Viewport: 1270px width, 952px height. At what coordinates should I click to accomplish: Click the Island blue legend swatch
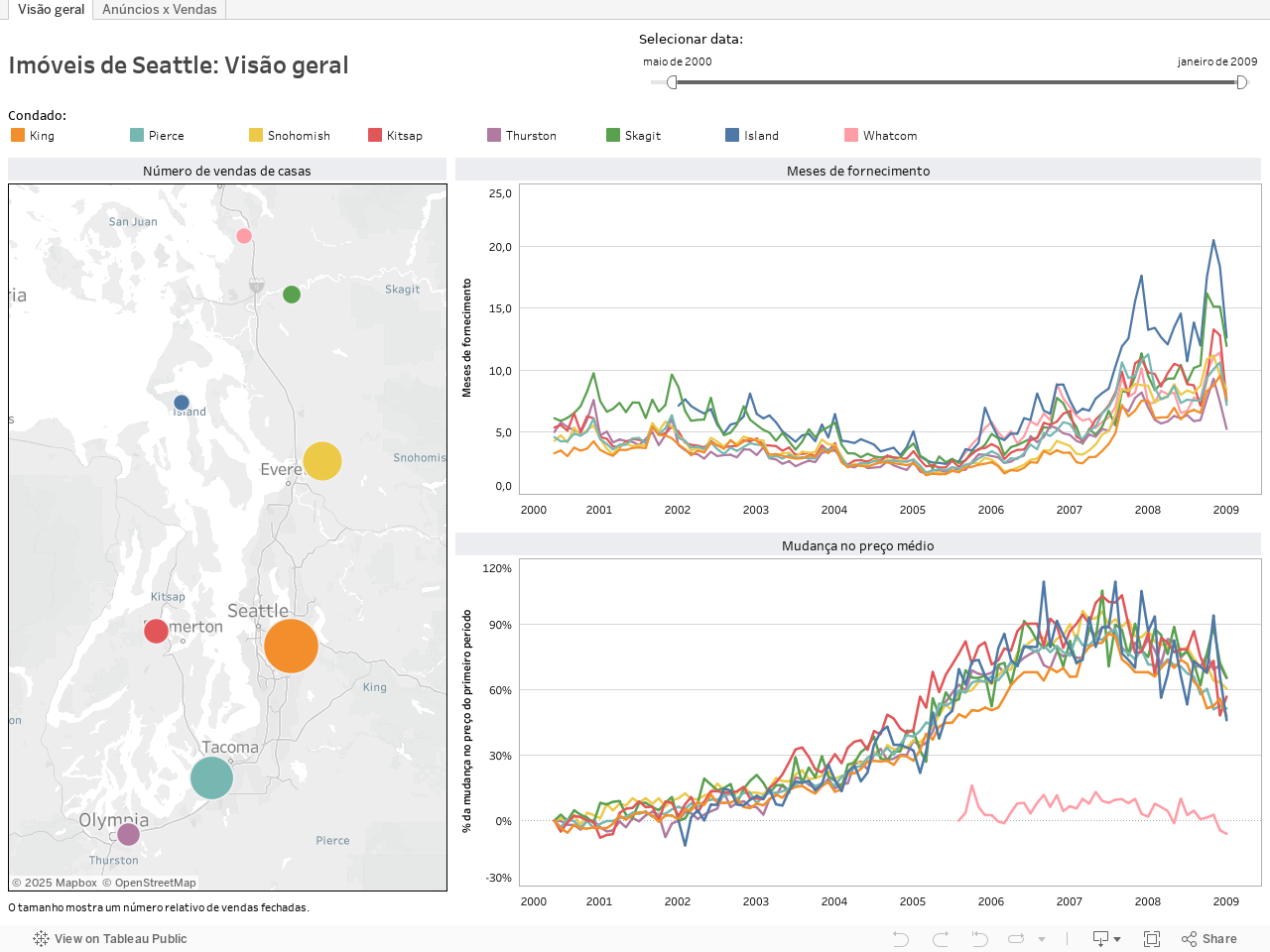732,135
